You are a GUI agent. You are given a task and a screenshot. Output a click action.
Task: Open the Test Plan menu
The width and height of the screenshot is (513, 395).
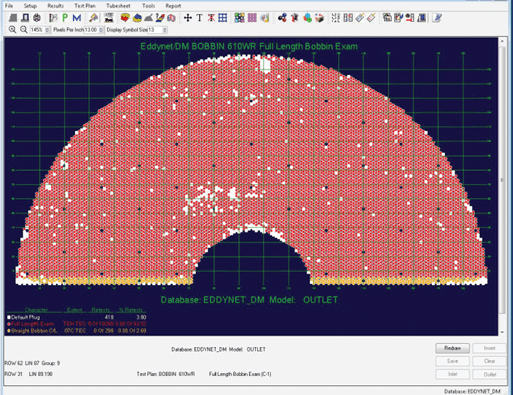click(x=85, y=6)
